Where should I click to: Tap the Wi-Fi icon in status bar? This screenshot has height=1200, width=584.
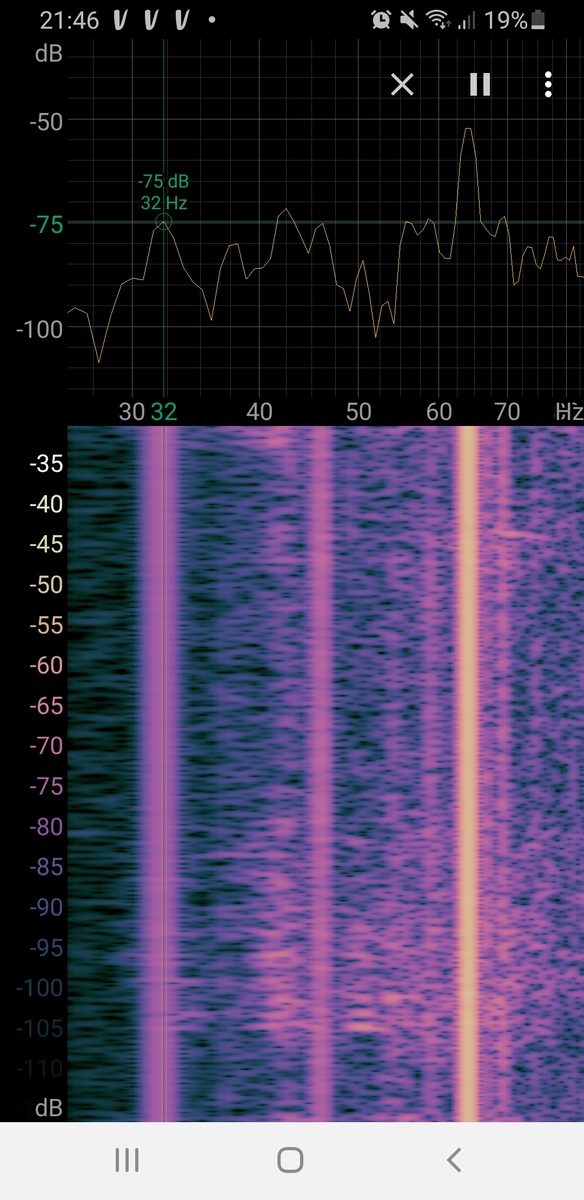coord(437,19)
